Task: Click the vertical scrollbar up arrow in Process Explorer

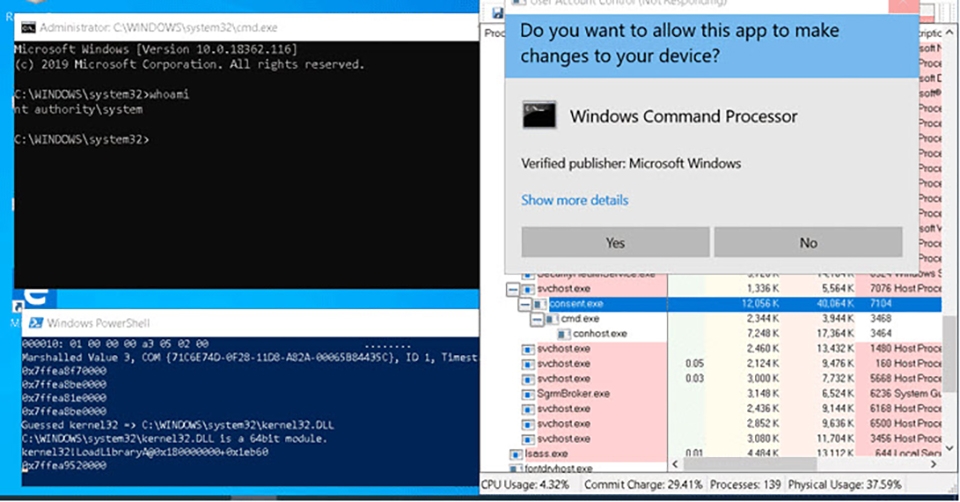Action: click(x=950, y=32)
